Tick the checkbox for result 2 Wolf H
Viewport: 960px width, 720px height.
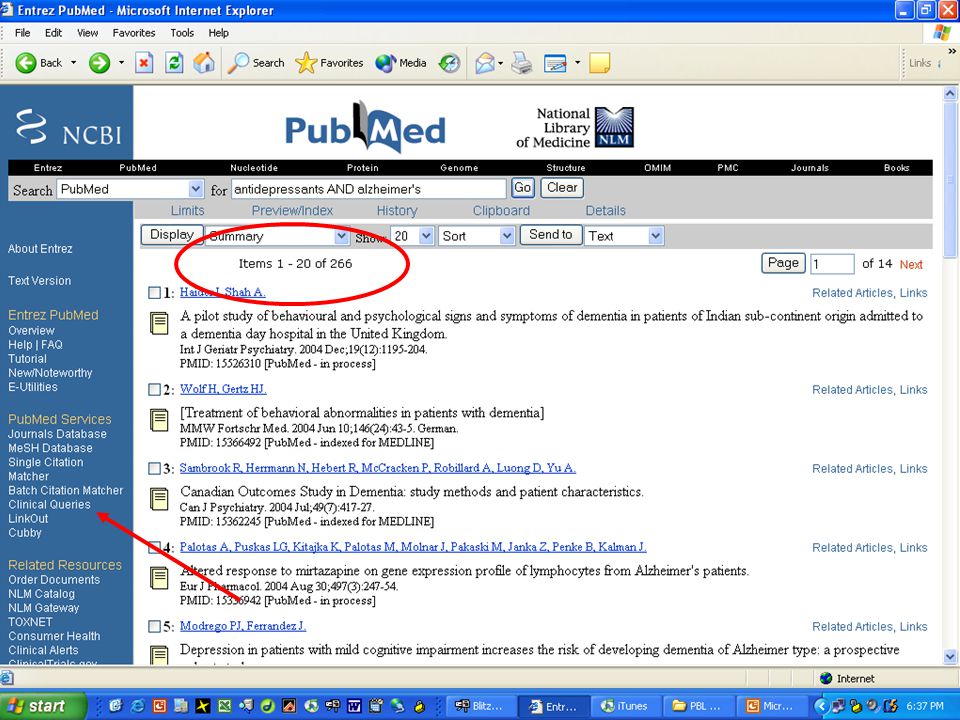pos(154,389)
